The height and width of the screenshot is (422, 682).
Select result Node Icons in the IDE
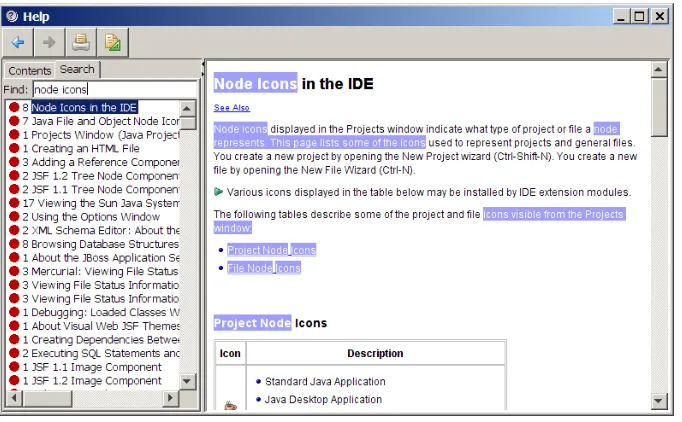[x=84, y=107]
